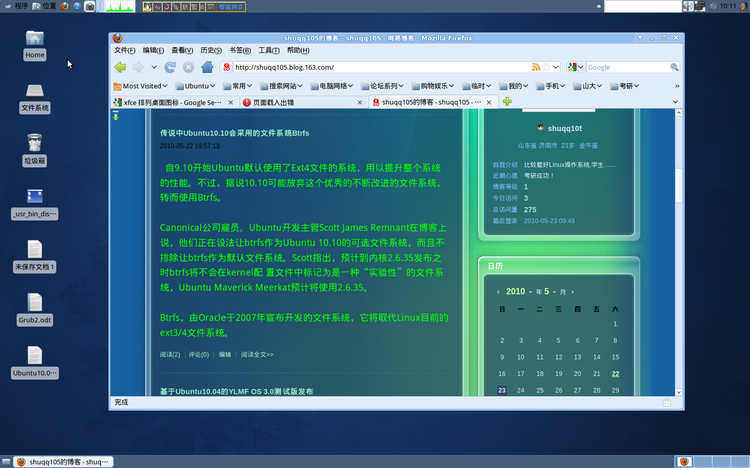
Task: Open the navigation history dropdown arrow
Action: 154,67
